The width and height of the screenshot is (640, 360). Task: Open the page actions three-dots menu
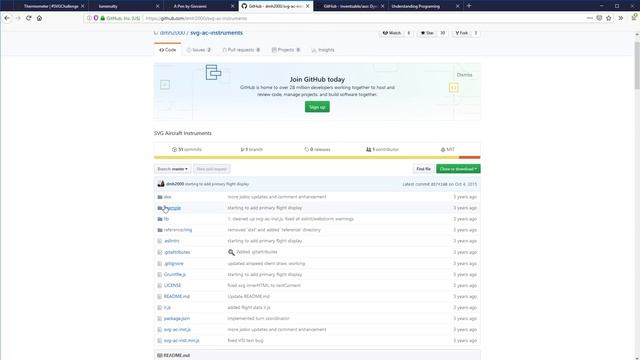click(x=589, y=18)
